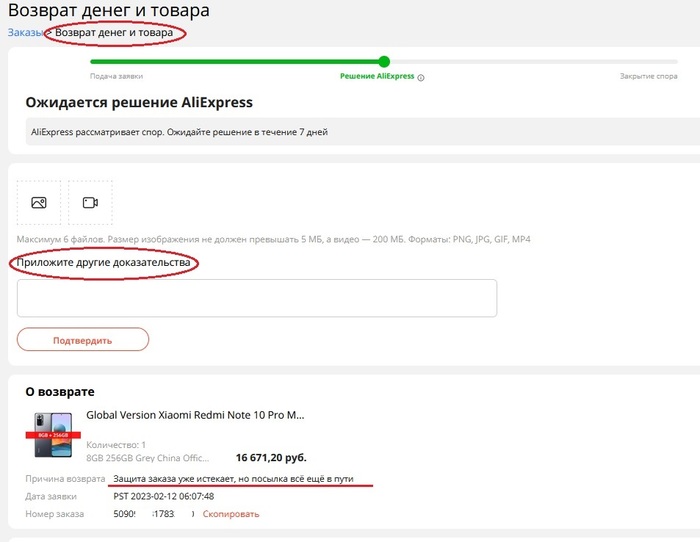Click info icon next to Решение AliExpress
The height and width of the screenshot is (542, 700).
[421, 77]
